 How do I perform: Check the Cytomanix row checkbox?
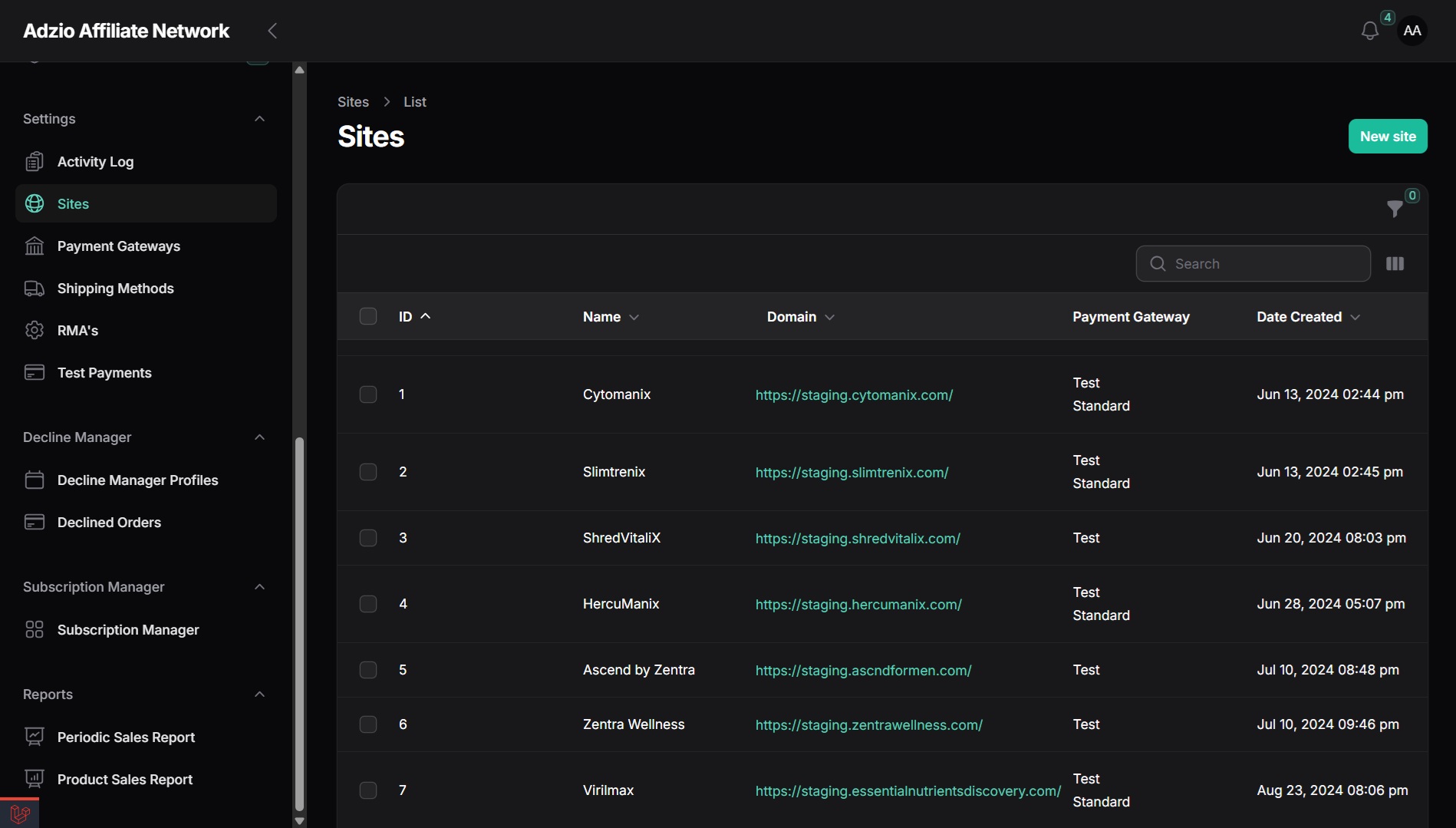click(x=368, y=394)
